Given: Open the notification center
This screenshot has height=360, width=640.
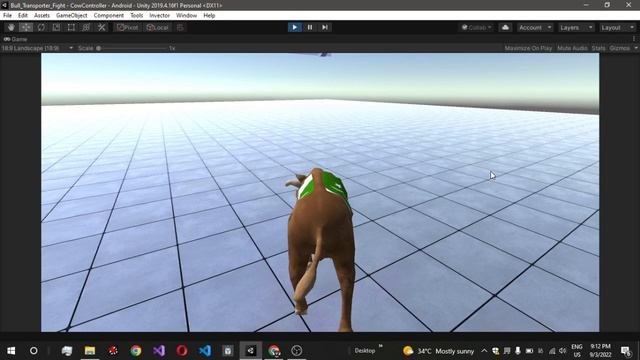Looking at the screenshot, I should click(x=625, y=351).
